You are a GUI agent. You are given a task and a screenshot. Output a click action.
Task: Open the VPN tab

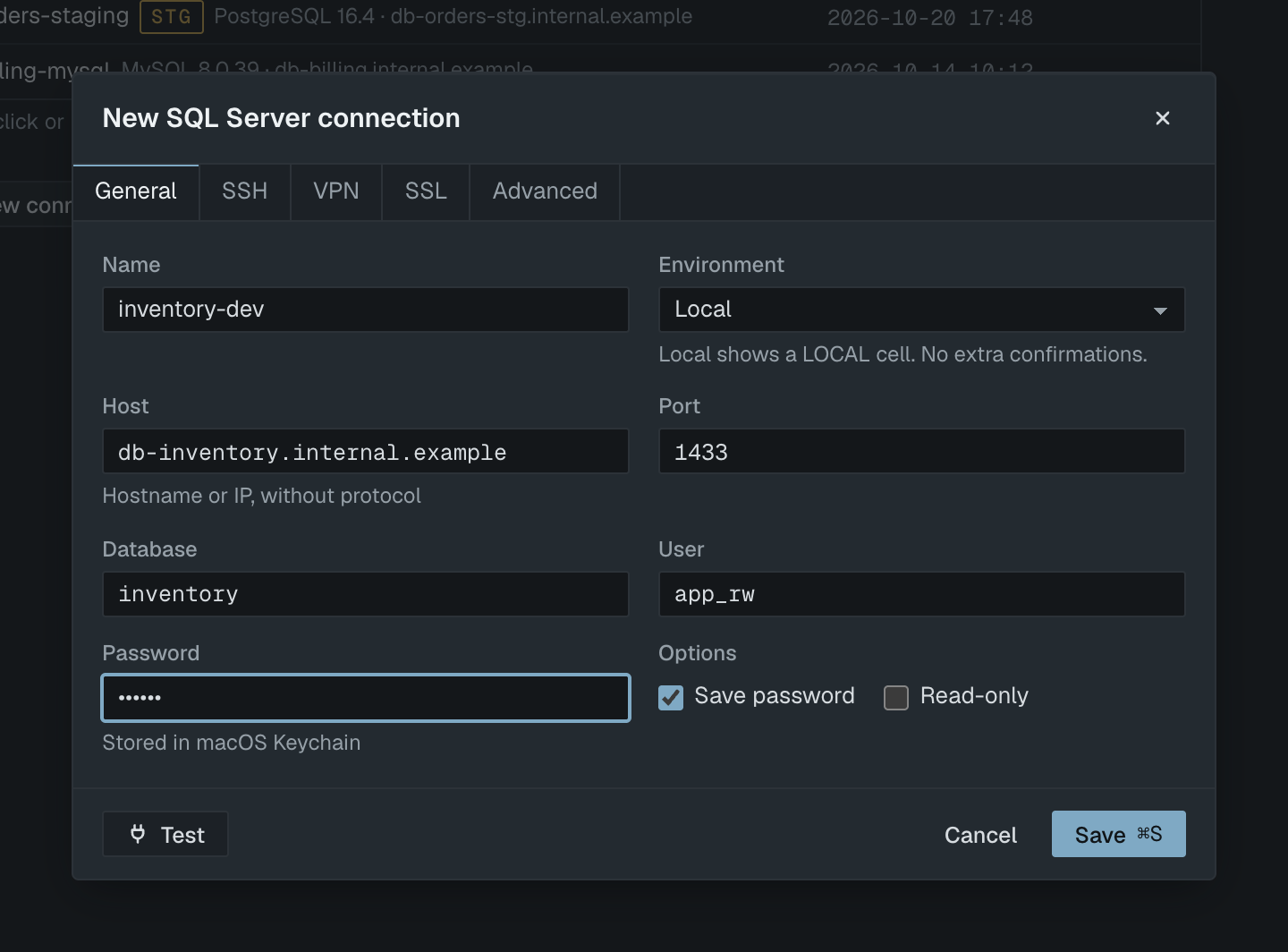(336, 191)
